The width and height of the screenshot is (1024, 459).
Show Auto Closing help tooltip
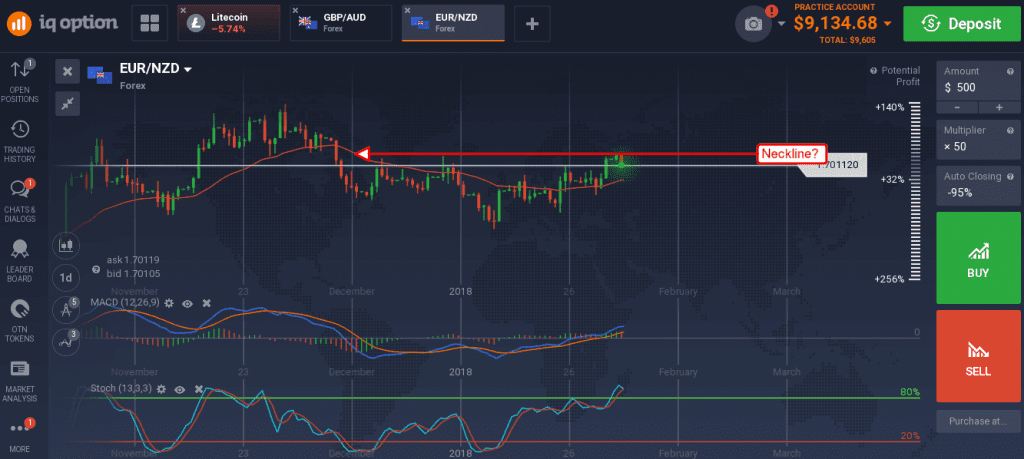pos(1011,176)
